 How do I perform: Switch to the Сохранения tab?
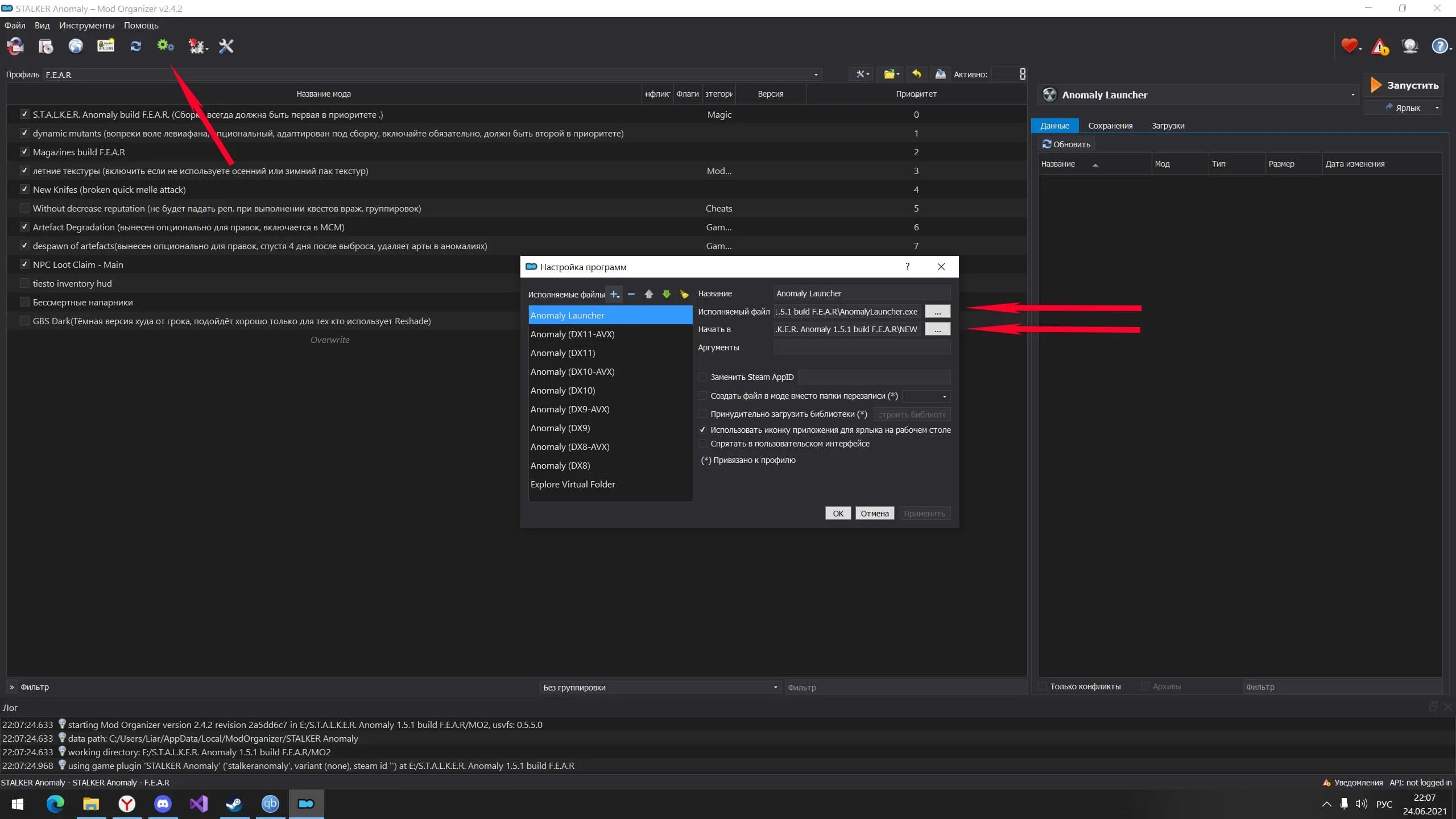pos(1110,126)
